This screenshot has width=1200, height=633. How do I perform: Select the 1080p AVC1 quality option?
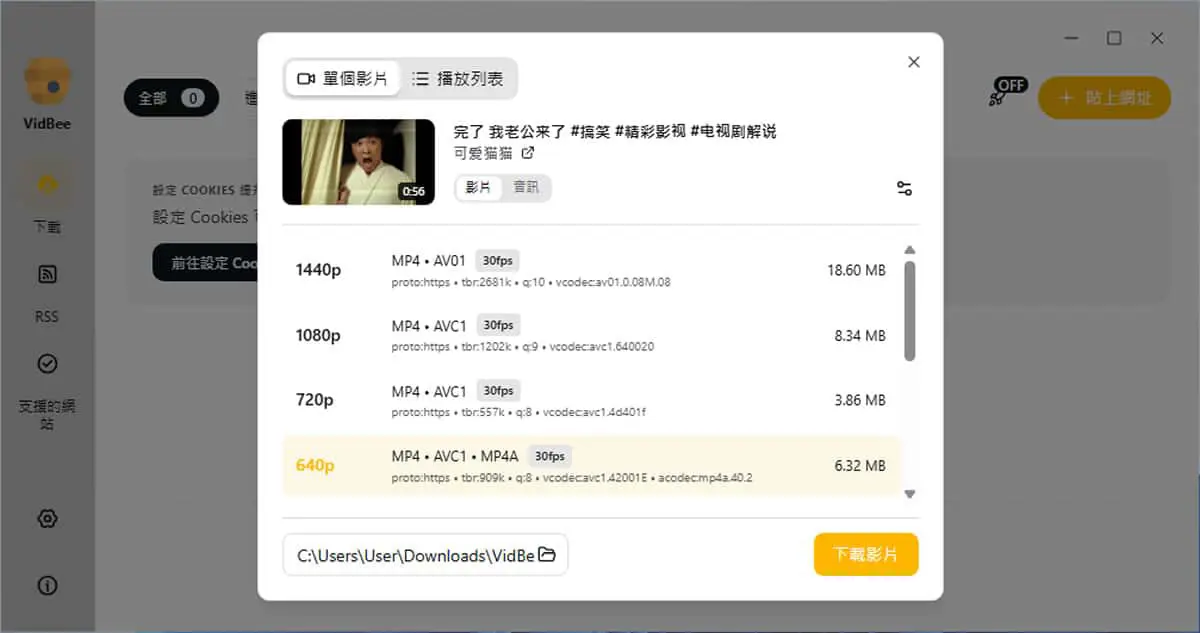pyautogui.click(x=592, y=335)
